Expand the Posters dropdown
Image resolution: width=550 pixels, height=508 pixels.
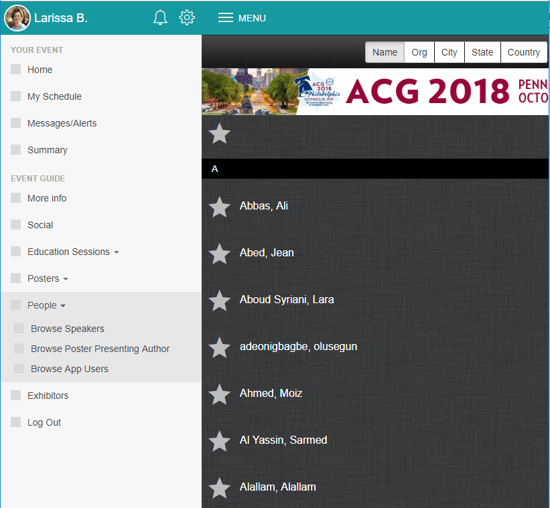(x=48, y=278)
